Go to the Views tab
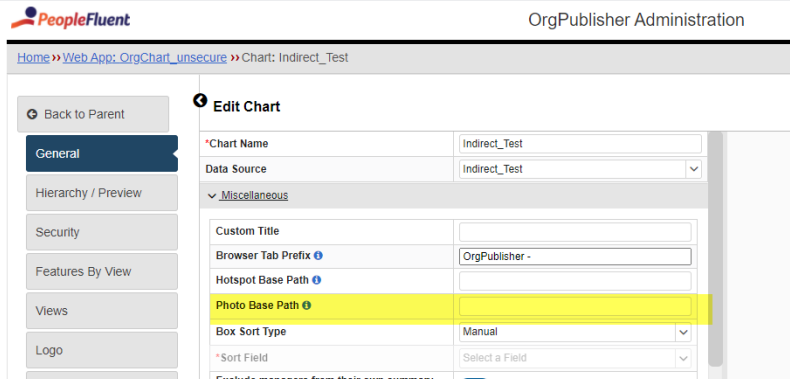This screenshot has height=379, width=790. tap(102, 311)
